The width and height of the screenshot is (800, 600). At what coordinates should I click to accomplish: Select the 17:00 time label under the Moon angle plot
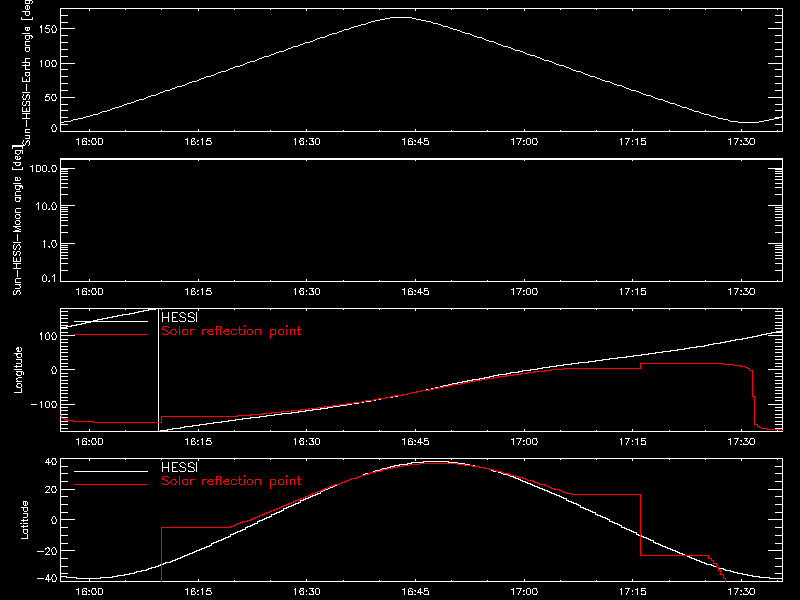(x=524, y=292)
